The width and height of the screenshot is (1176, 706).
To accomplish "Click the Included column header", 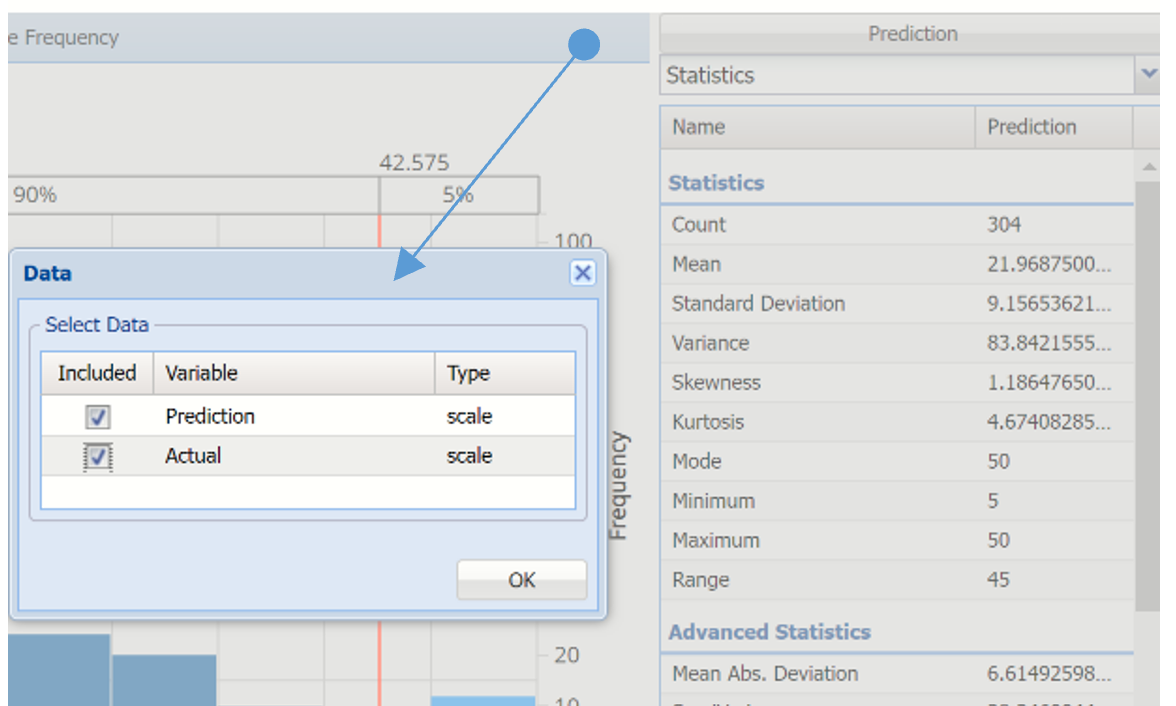I will point(96,373).
